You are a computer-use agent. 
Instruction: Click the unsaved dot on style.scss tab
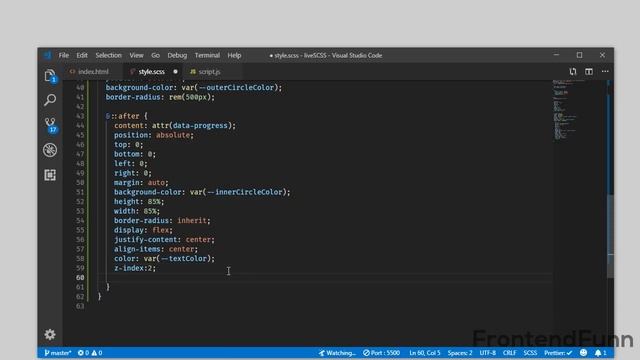click(x=176, y=71)
